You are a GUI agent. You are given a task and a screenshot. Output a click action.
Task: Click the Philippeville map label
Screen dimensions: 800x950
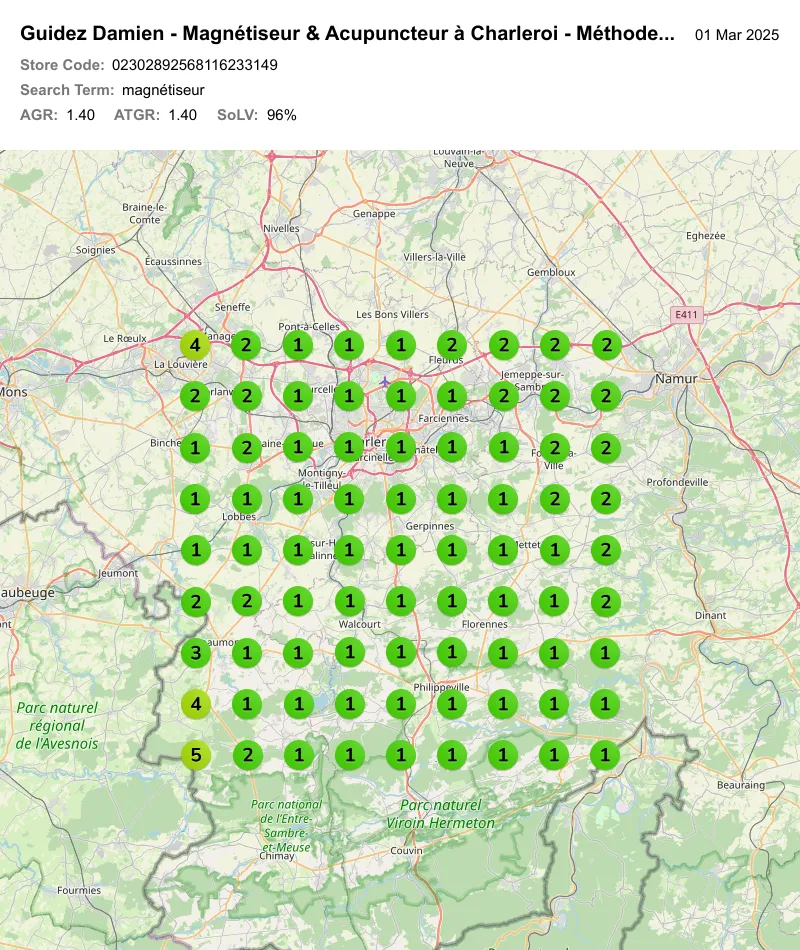coord(441,687)
